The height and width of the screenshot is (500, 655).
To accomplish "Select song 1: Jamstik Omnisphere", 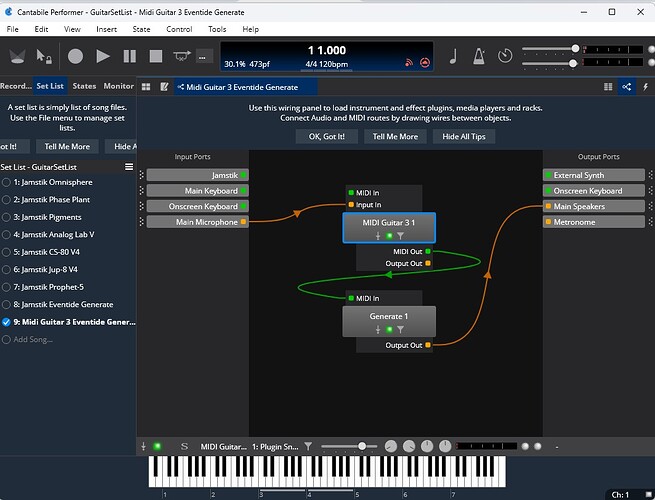I will coord(68,182).
